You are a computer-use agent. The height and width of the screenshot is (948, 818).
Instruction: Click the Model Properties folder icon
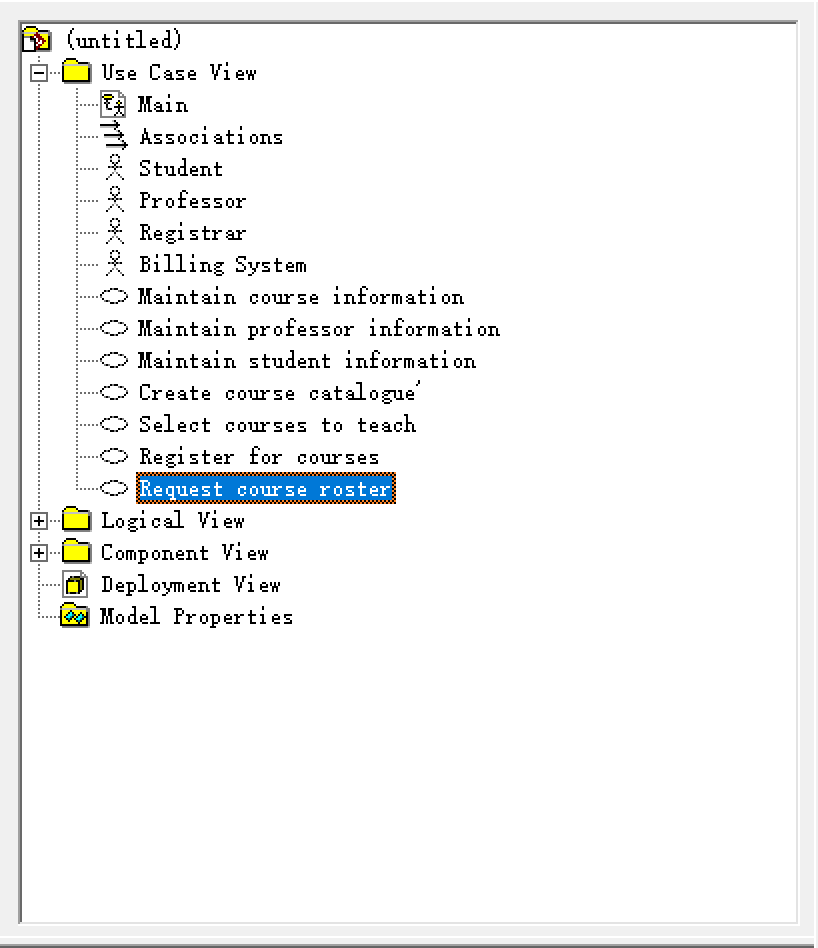tap(75, 616)
